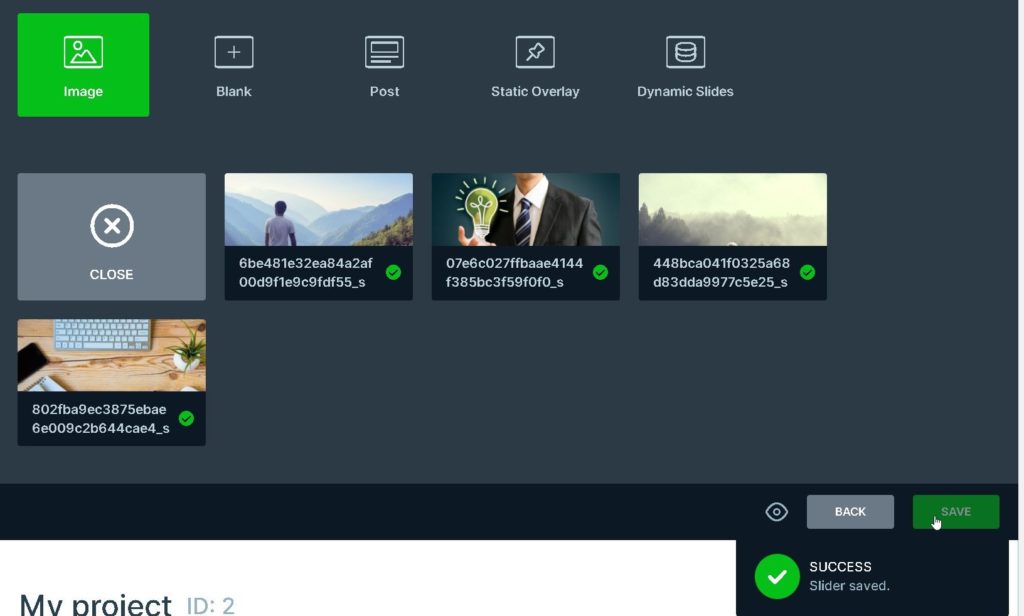Select the man facing mountains thumbnail
The width and height of the screenshot is (1024, 616).
click(x=318, y=209)
